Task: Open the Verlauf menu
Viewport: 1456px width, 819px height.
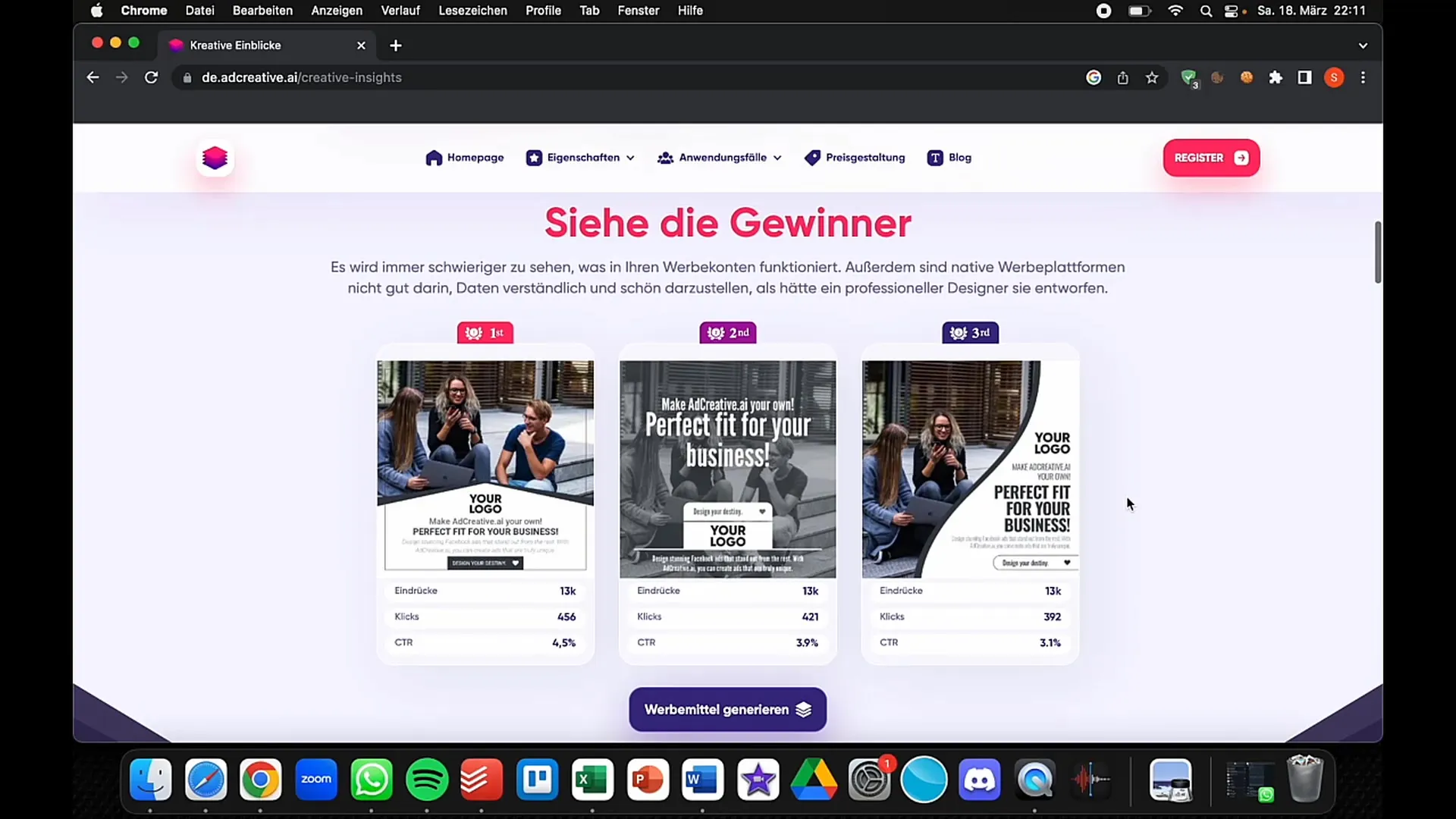Action: click(400, 11)
